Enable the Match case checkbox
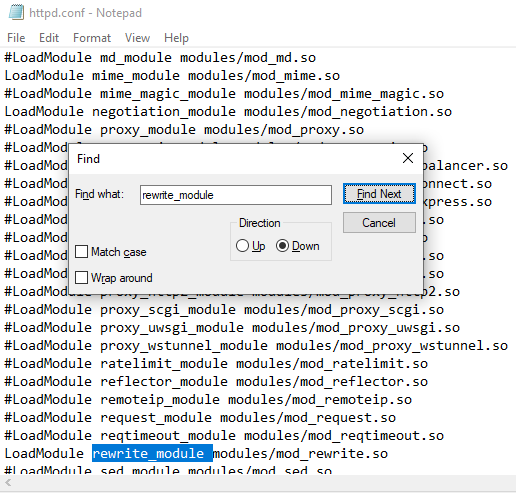Screen dimensions: 516x493 (x=81, y=252)
